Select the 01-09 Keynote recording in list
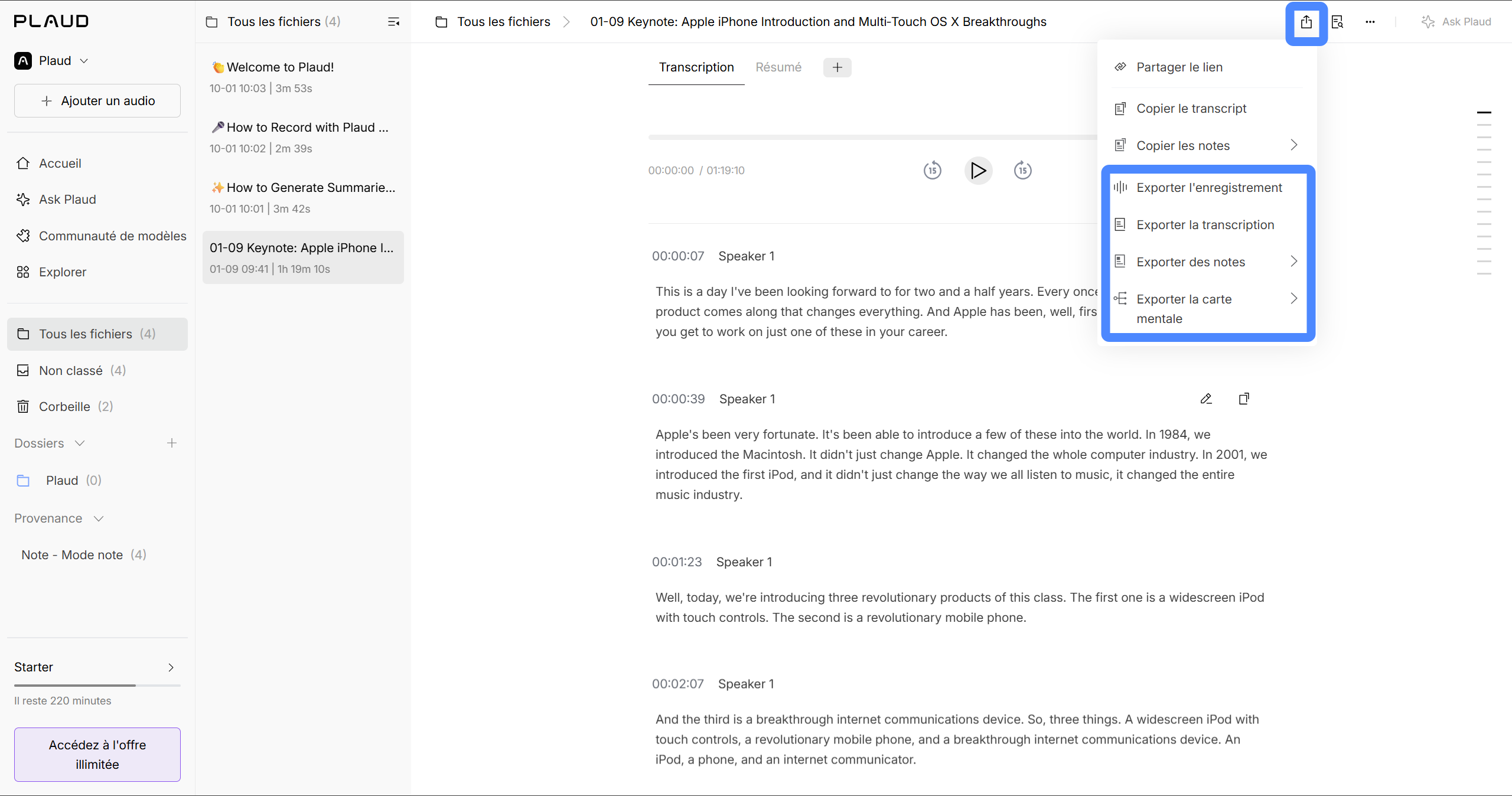This screenshot has width=1512, height=796. tap(303, 257)
